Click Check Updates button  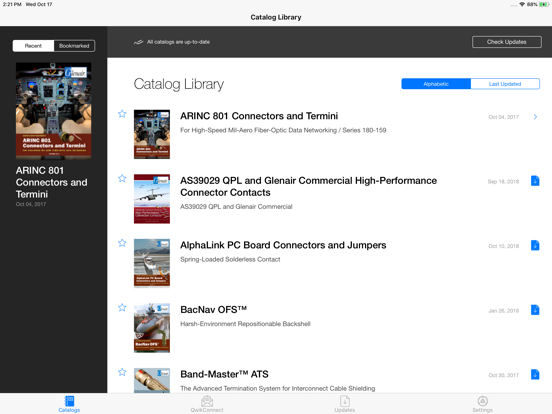507,42
